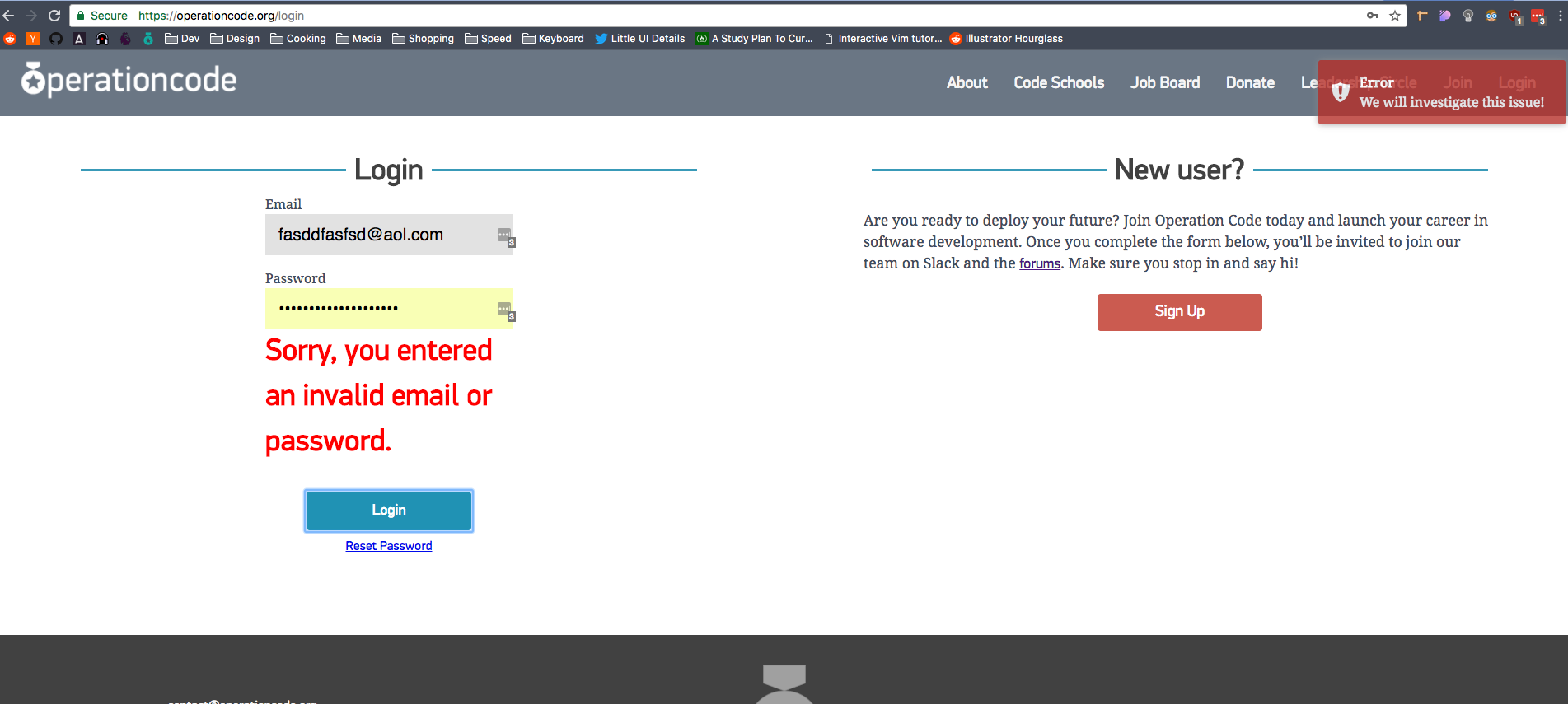1568x704 pixels.
Task: Open the Shopping bookmarks folder
Action: 424,39
